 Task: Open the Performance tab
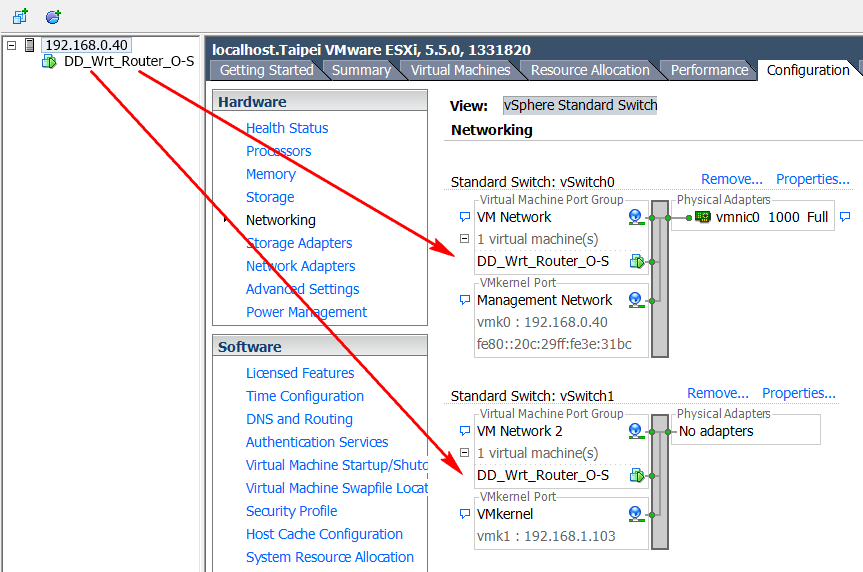pyautogui.click(x=709, y=70)
